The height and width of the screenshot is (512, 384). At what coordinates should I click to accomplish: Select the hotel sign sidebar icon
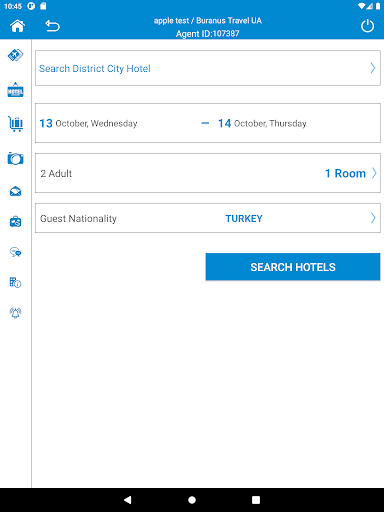coord(15,90)
